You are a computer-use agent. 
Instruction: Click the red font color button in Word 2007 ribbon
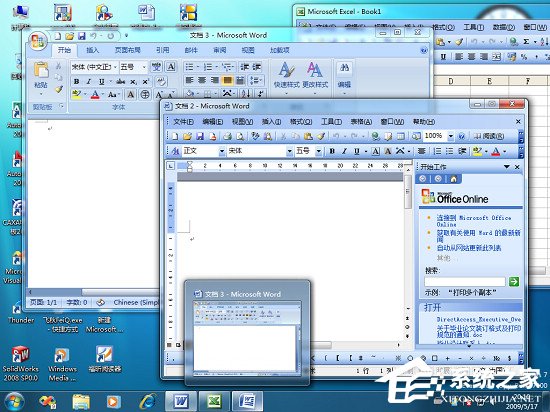tap(95, 94)
